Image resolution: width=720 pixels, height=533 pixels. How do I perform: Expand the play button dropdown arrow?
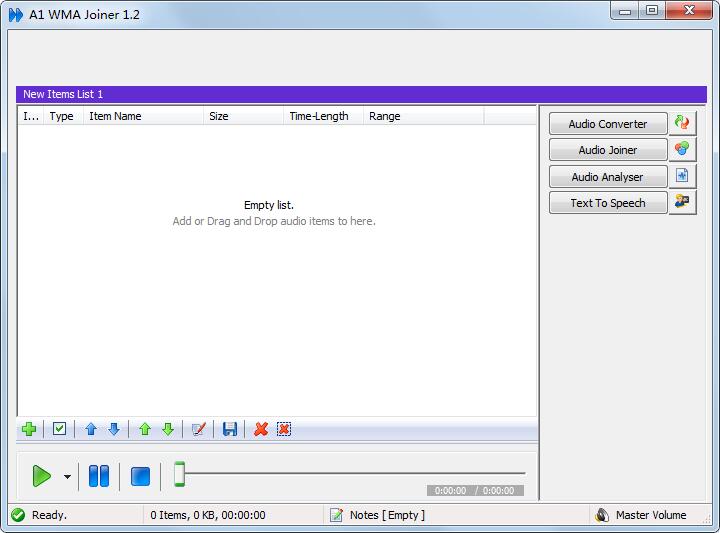(x=67, y=477)
